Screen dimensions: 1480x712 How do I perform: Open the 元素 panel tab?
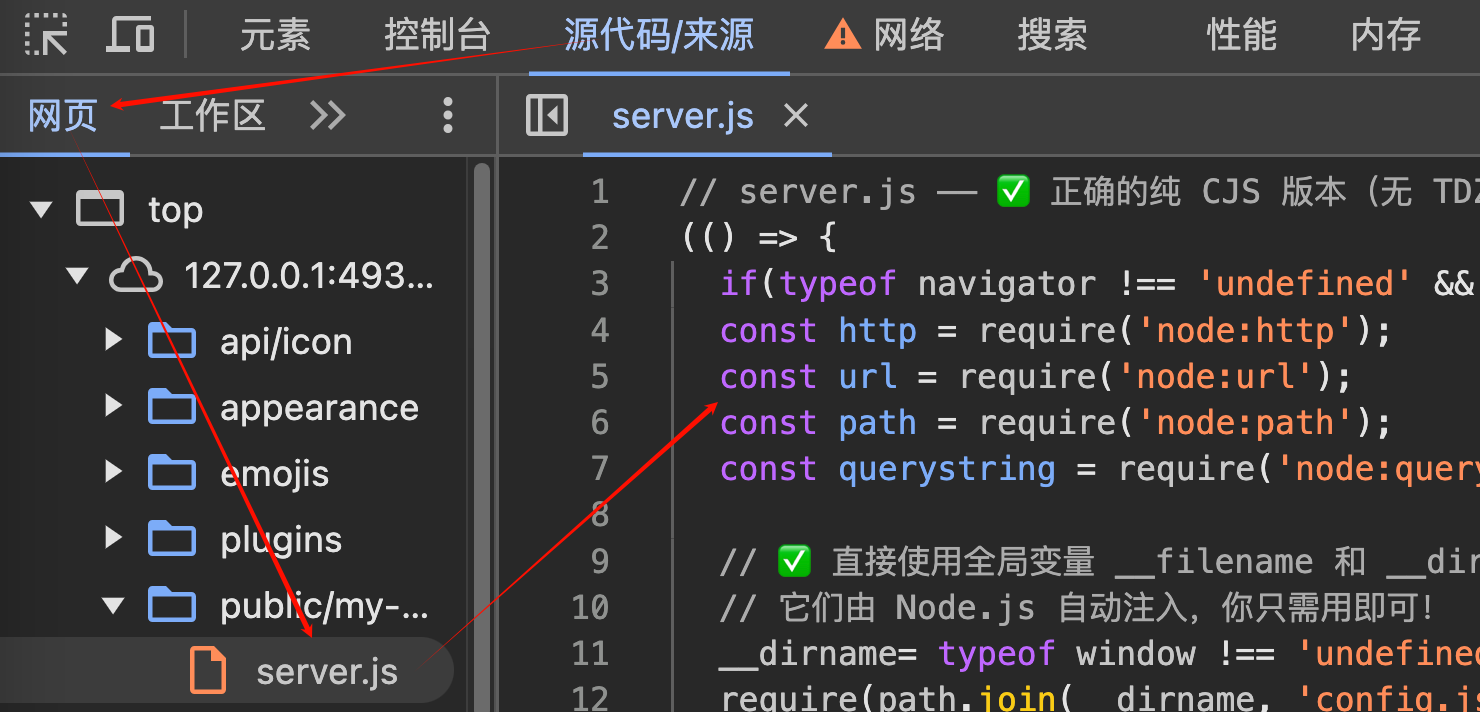click(275, 36)
